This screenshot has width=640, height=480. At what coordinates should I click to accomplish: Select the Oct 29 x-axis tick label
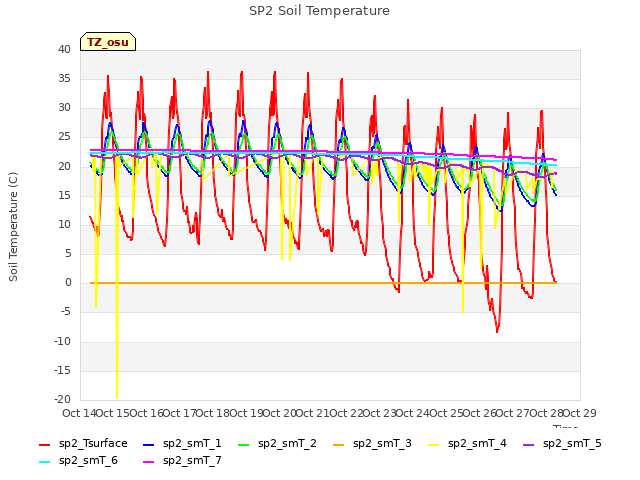pos(580,413)
